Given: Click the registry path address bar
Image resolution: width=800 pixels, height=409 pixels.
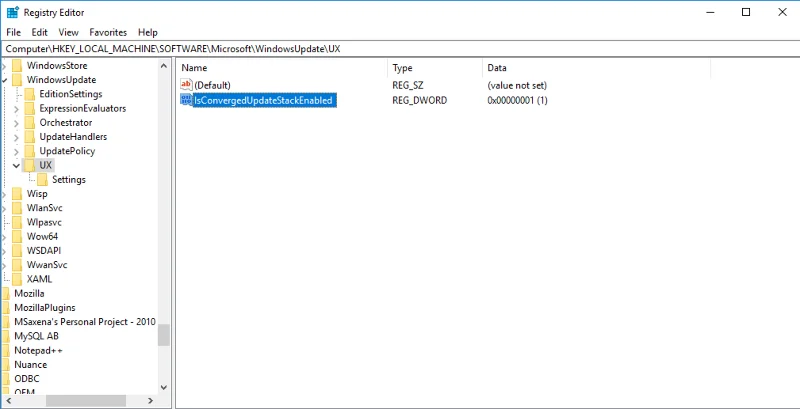Looking at the screenshot, I should coord(400,49).
